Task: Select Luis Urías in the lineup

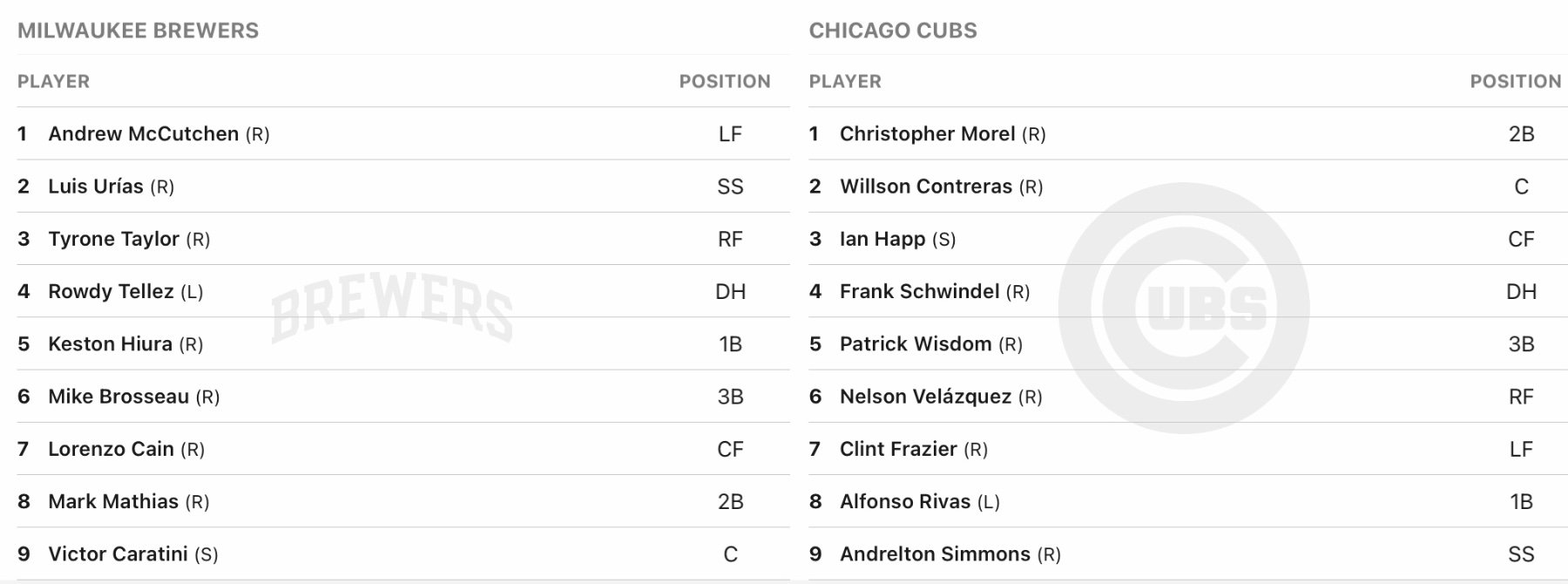Action: pyautogui.click(x=96, y=187)
